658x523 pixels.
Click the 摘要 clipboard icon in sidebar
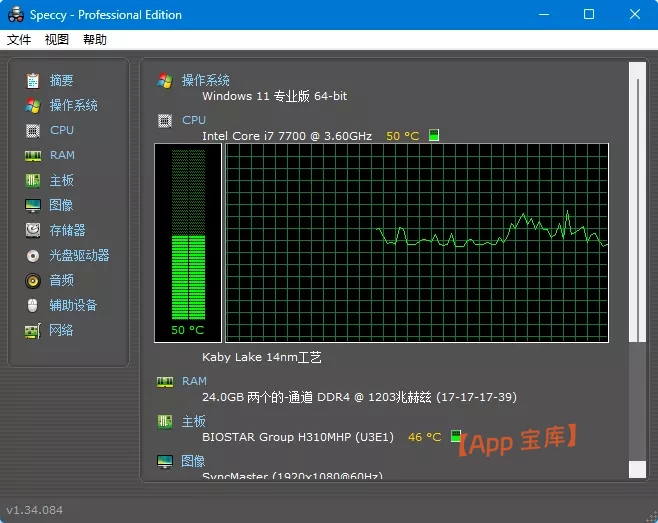(x=33, y=81)
